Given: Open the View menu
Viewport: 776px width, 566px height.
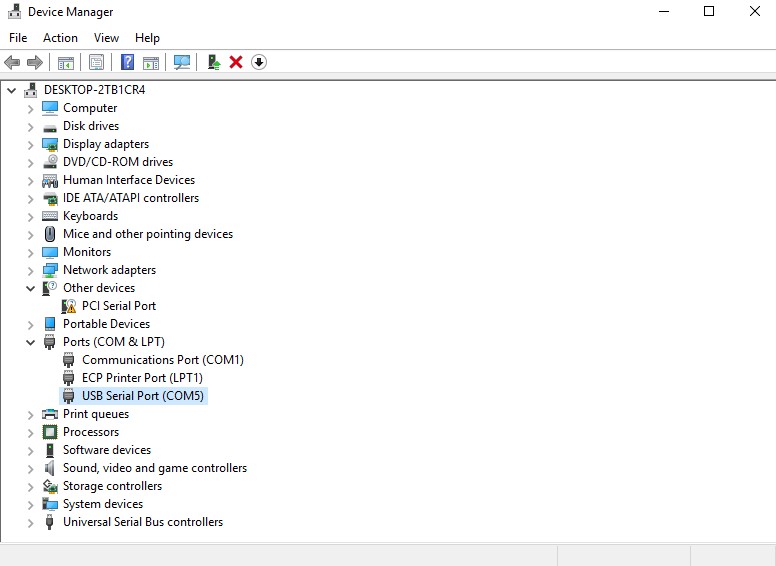Looking at the screenshot, I should pos(106,38).
